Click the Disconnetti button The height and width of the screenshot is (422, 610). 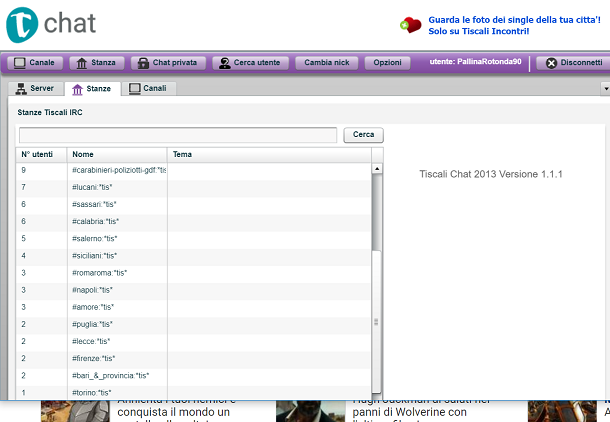pyautogui.click(x=573, y=63)
